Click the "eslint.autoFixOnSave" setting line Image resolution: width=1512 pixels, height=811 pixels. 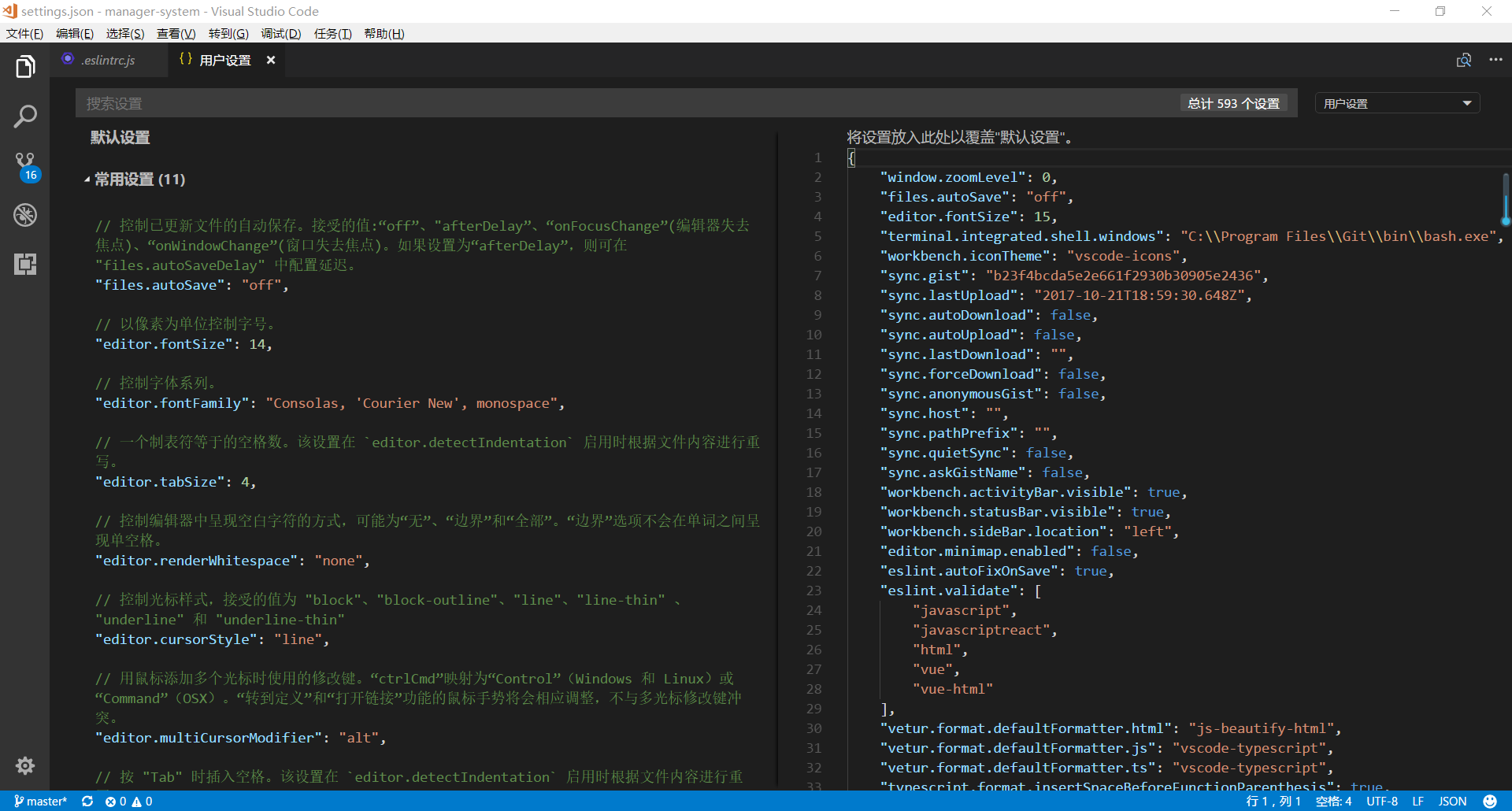tap(997, 571)
